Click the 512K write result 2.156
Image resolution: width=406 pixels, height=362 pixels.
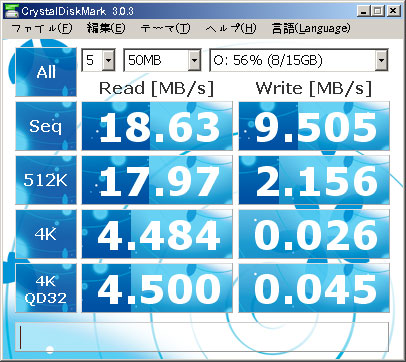314,180
